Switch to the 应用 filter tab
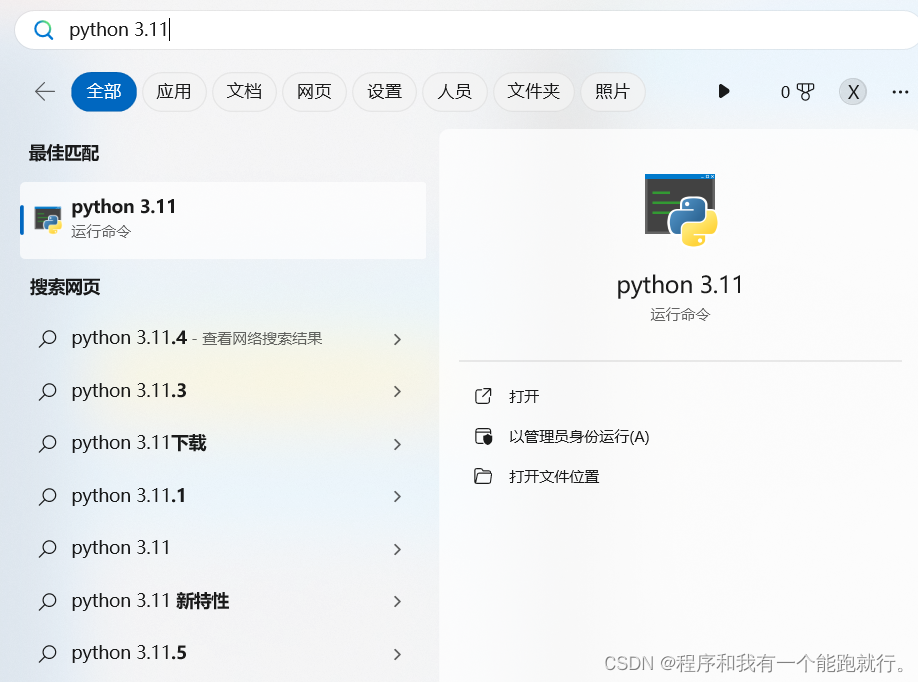Viewport: 918px width, 682px height. click(x=174, y=91)
